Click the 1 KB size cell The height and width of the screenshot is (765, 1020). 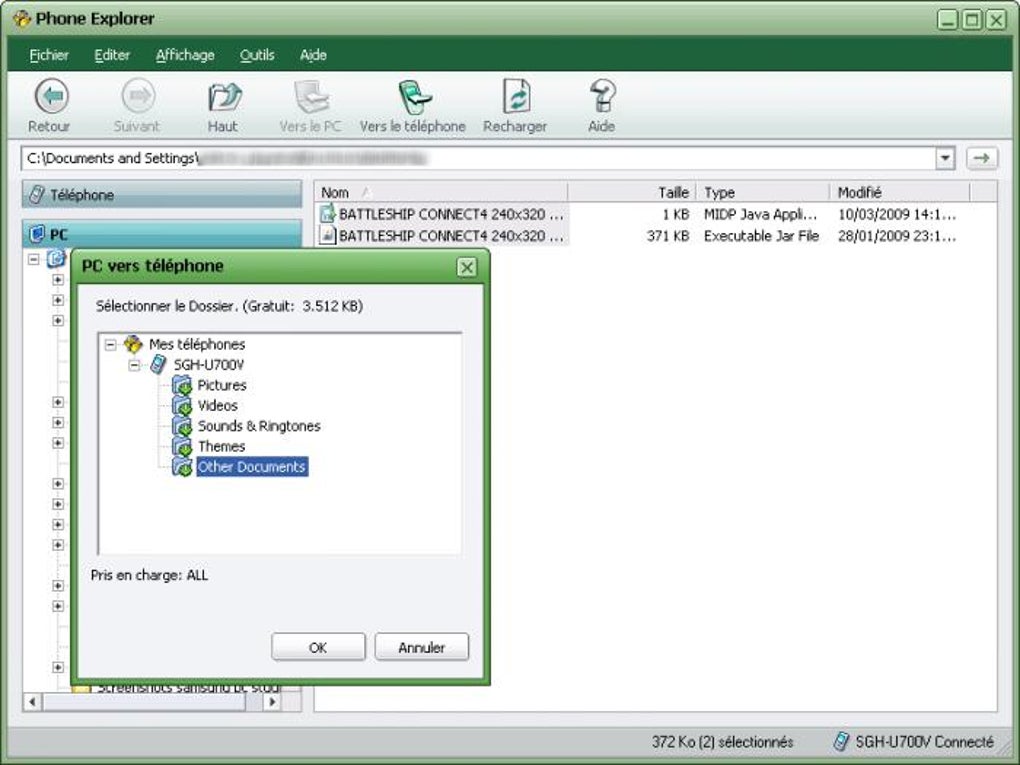tap(675, 214)
